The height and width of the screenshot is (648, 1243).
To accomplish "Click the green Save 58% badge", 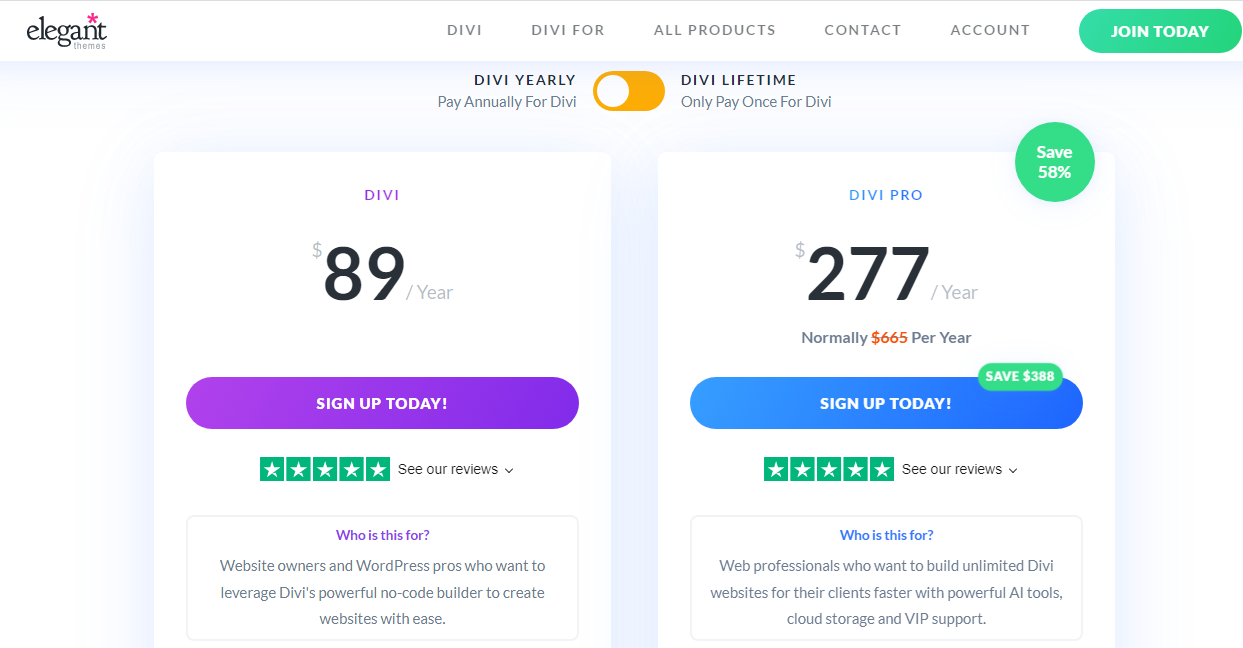I will click(x=1054, y=161).
